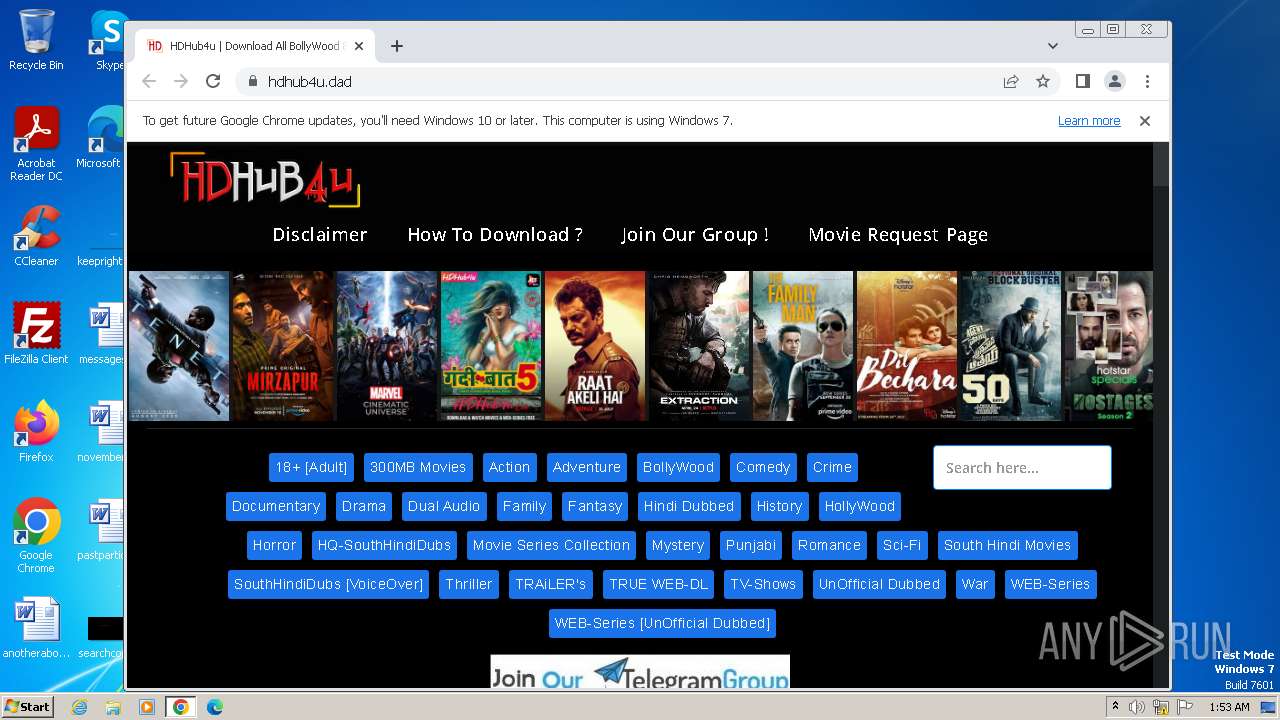Screen dimensions: 1280x720
Task: Launch Internet Explorer from taskbar
Action: point(80,707)
